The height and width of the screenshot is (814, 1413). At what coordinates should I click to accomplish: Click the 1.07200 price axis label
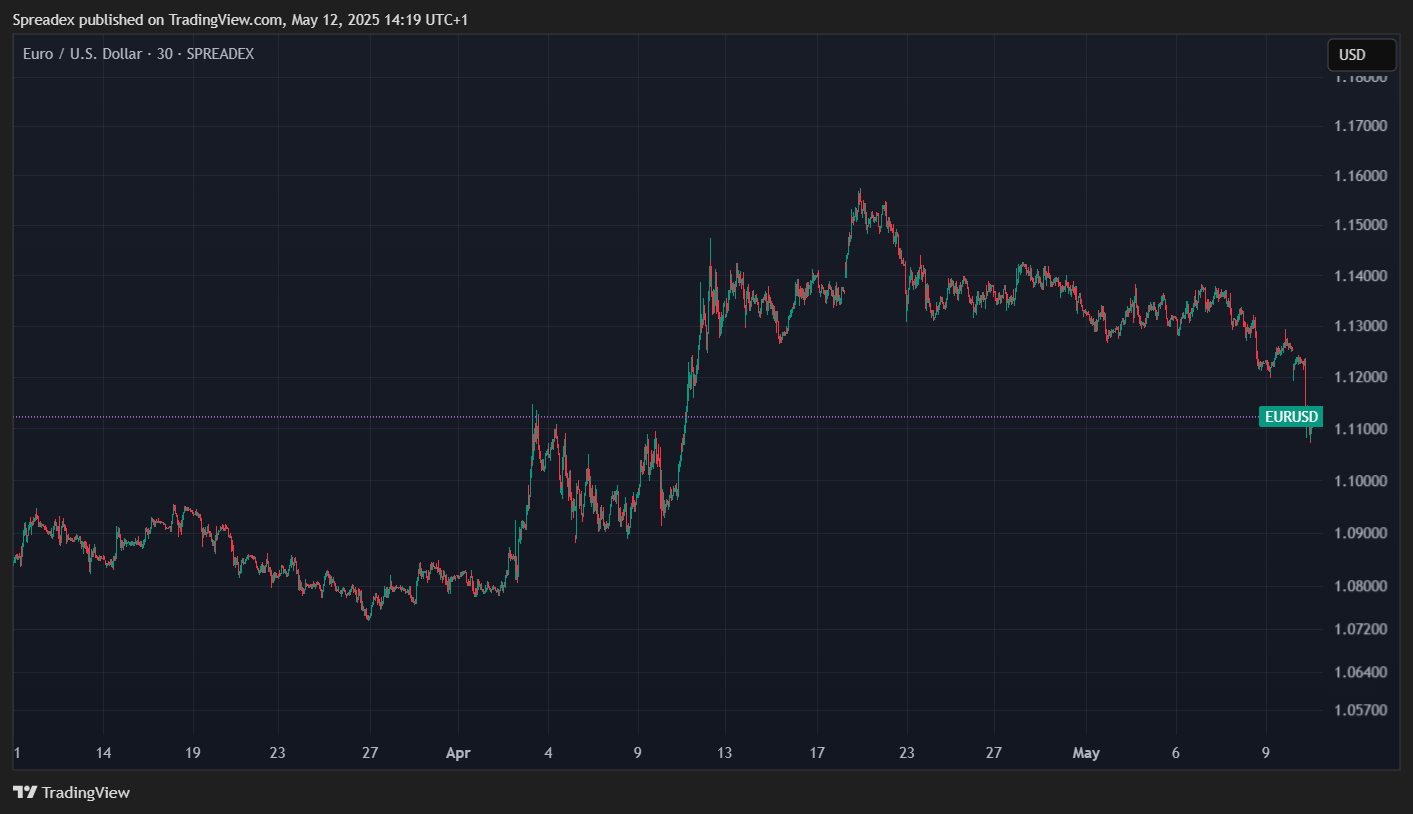tap(1360, 629)
